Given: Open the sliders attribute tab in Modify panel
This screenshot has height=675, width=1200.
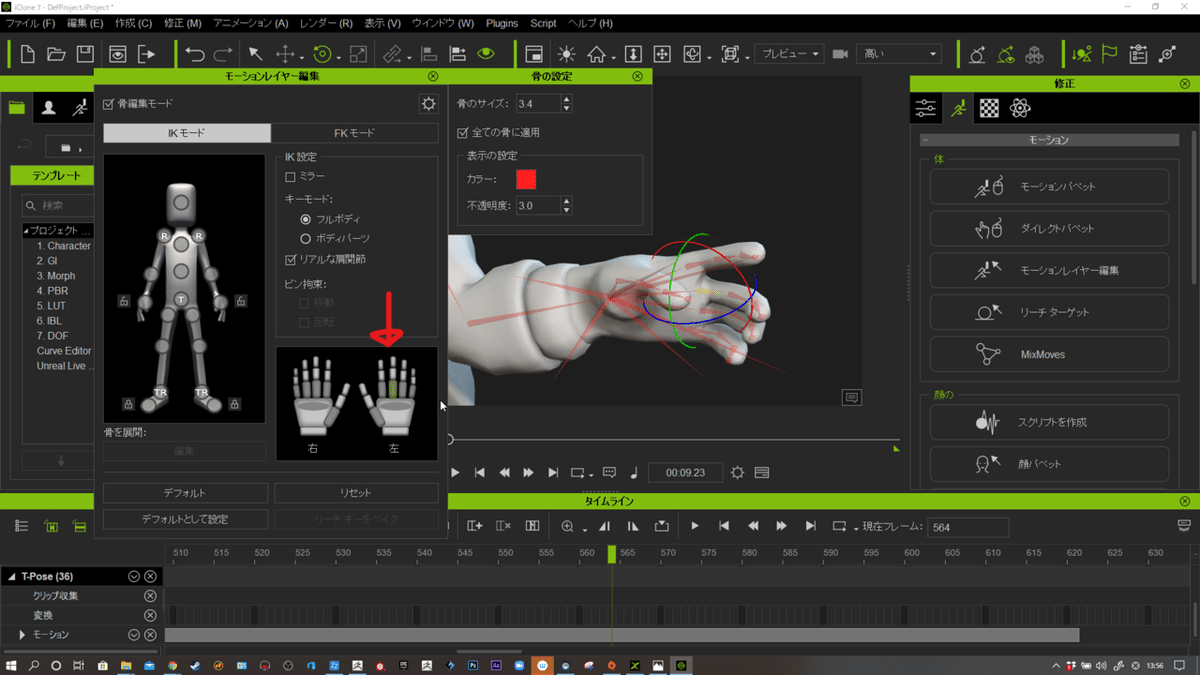Looking at the screenshot, I should [926, 108].
